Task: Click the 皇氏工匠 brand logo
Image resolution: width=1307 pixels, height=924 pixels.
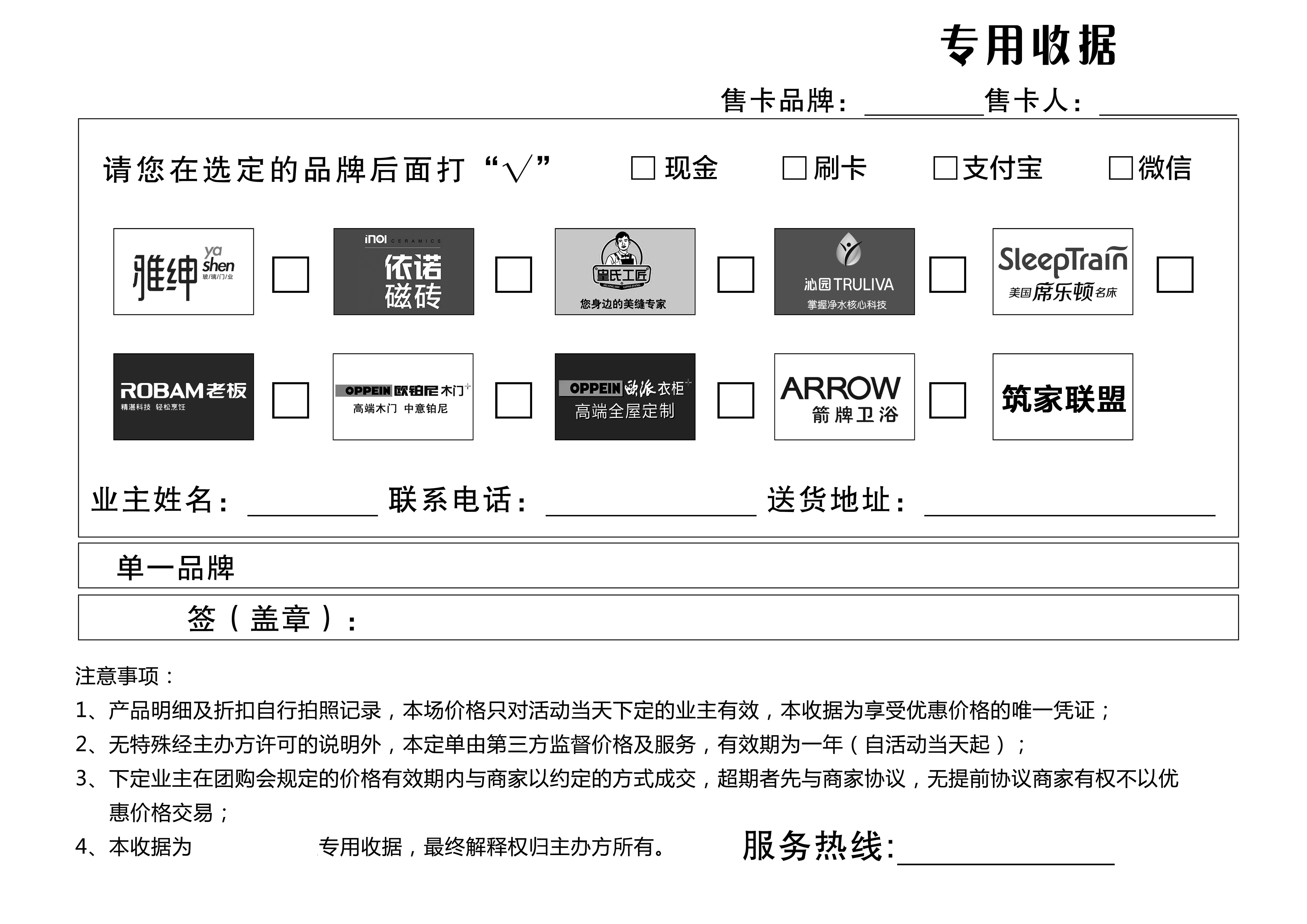Action: click(625, 272)
